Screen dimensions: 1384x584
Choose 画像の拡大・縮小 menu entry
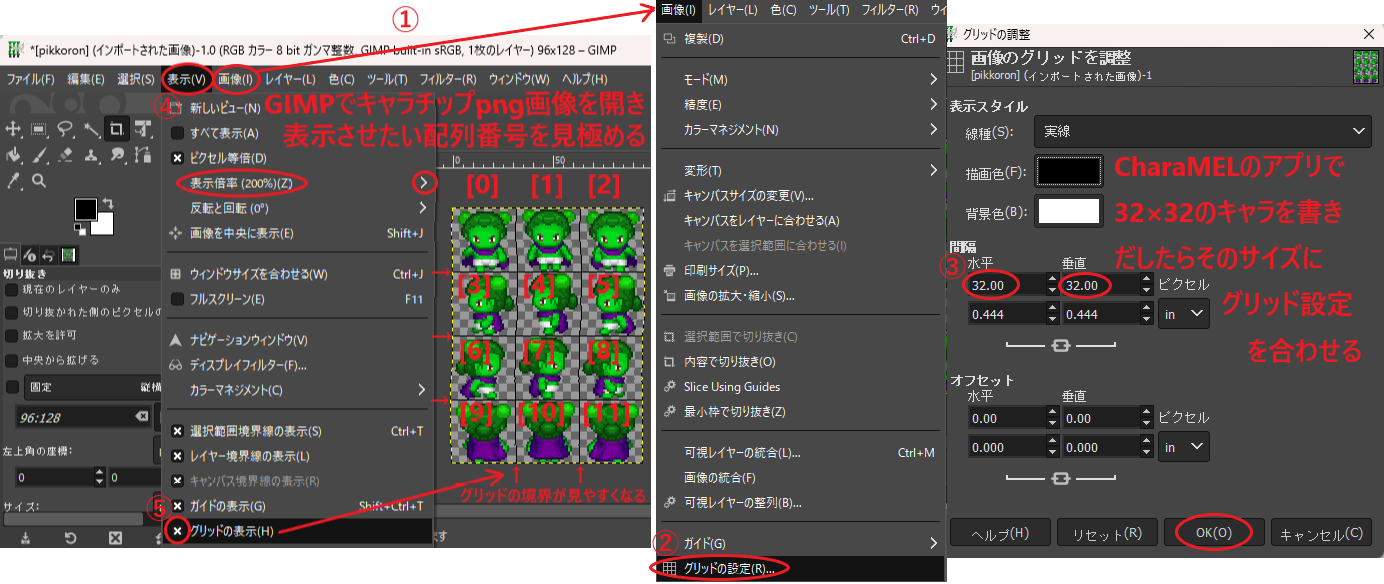802,295
